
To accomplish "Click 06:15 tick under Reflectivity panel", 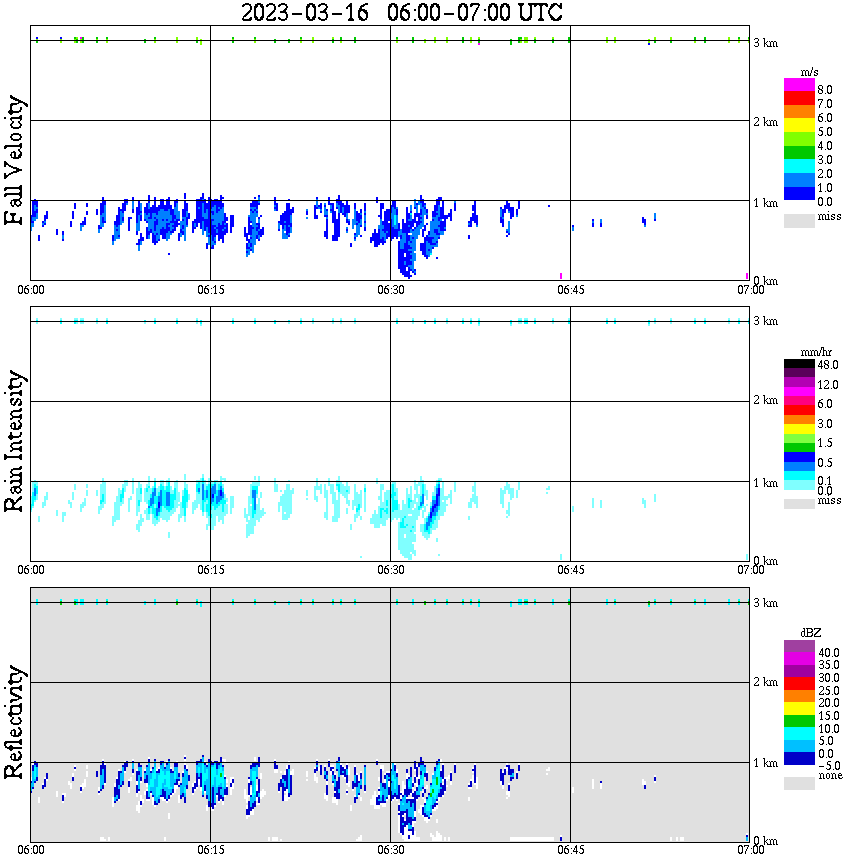I will pos(210,850).
